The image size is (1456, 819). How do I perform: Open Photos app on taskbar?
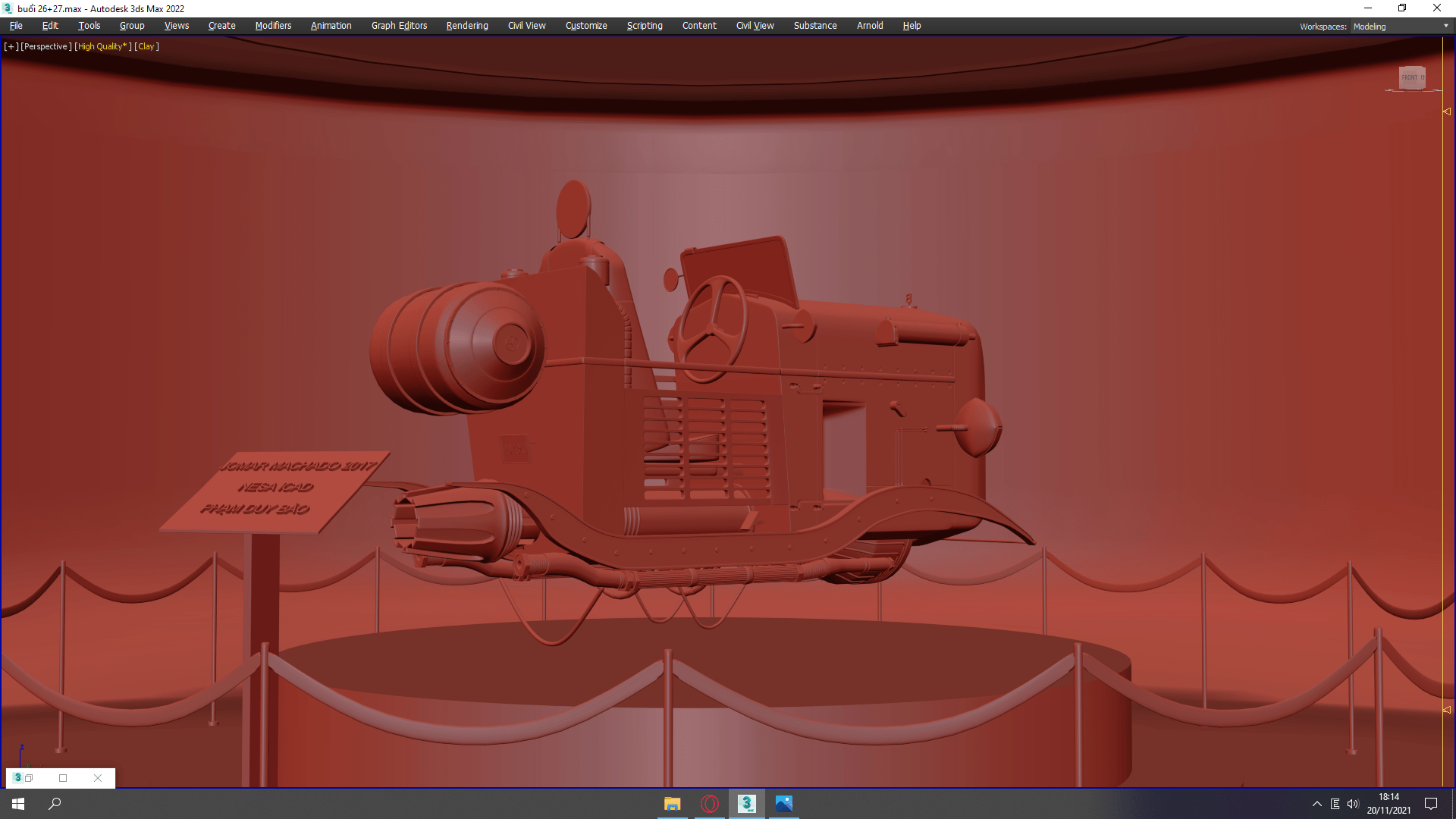pos(784,804)
